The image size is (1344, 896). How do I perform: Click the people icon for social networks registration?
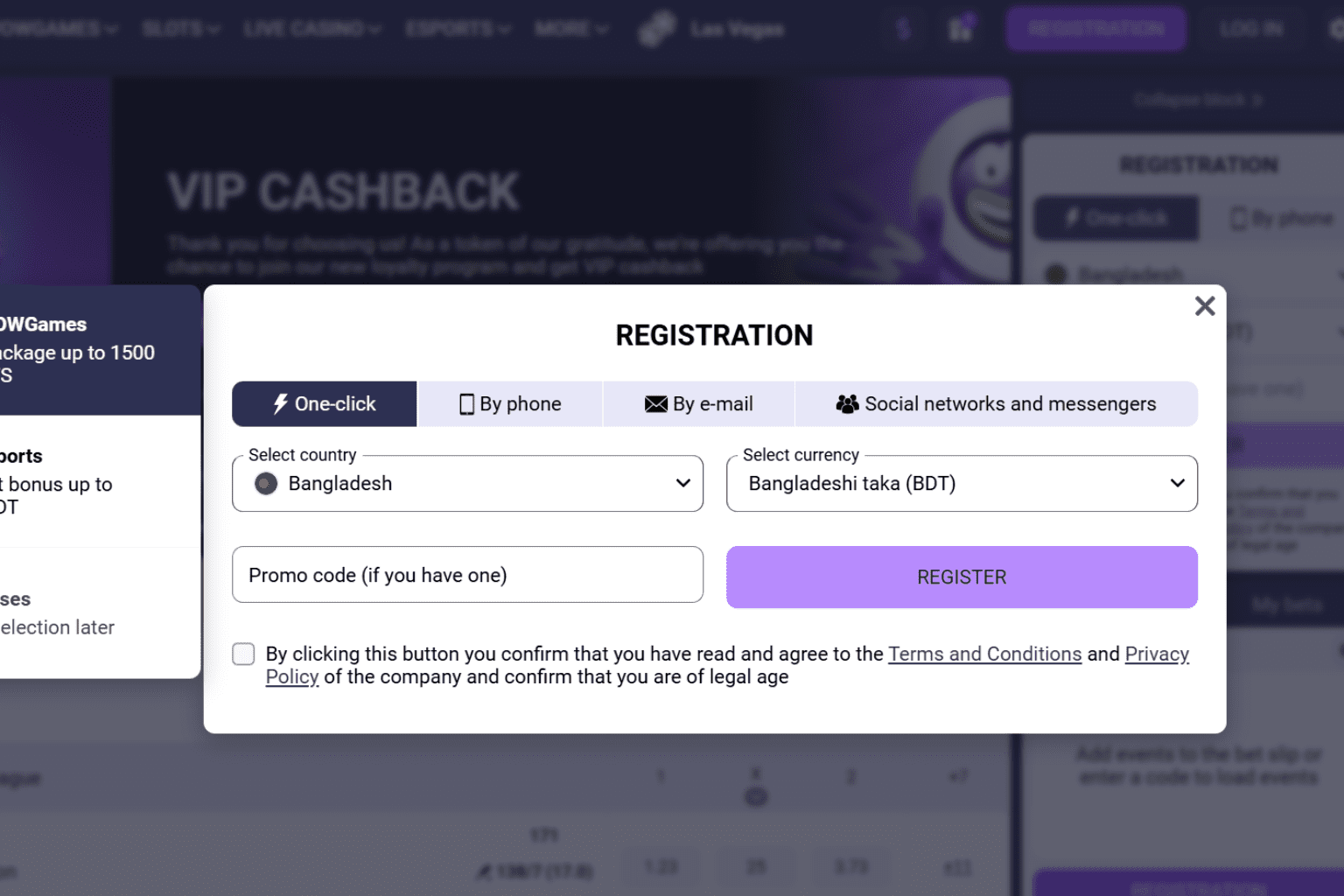(x=847, y=403)
